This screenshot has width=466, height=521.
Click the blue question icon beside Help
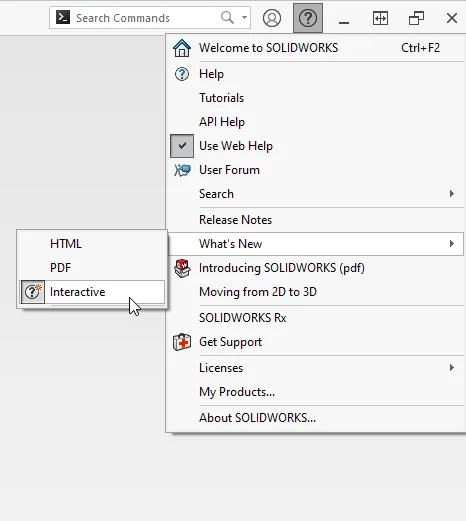tap(182, 74)
